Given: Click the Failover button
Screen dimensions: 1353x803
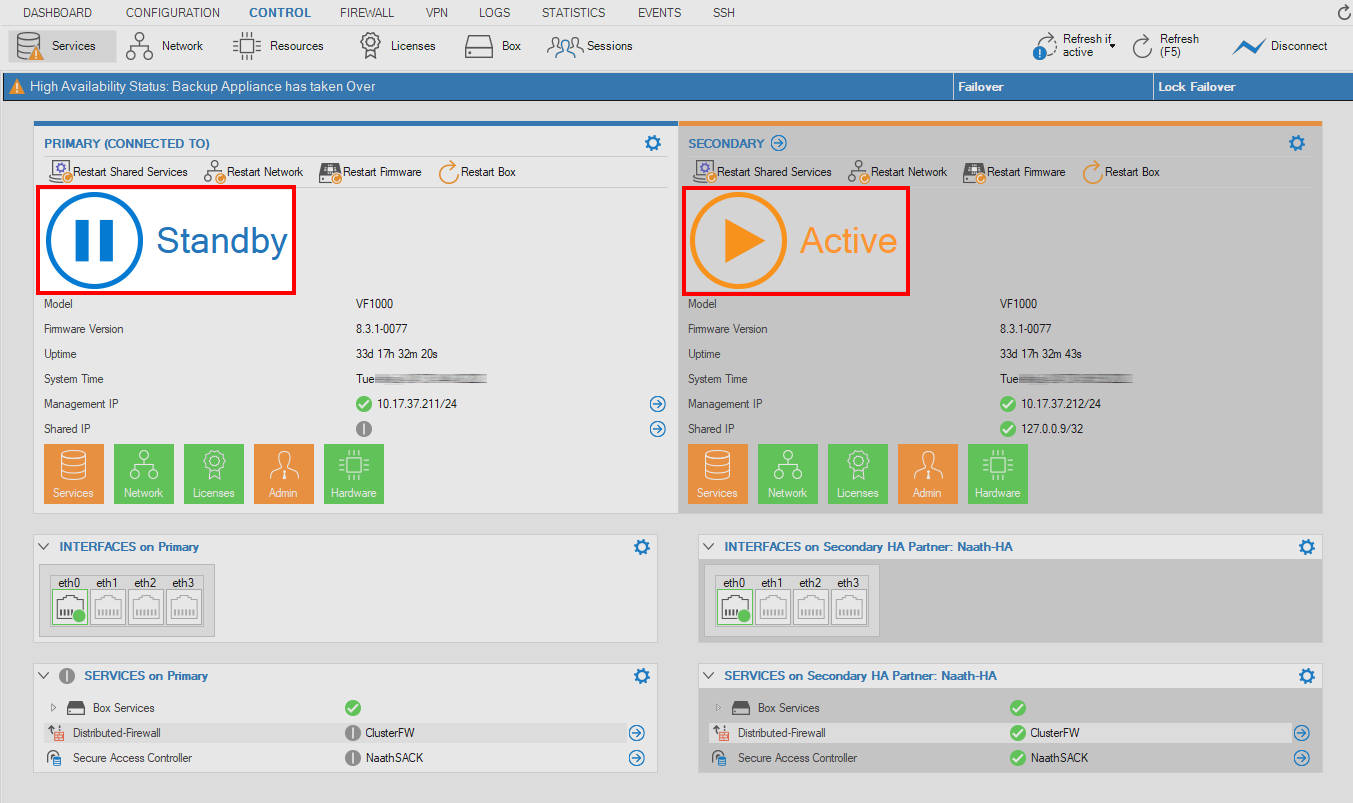Looking at the screenshot, I should (x=980, y=87).
